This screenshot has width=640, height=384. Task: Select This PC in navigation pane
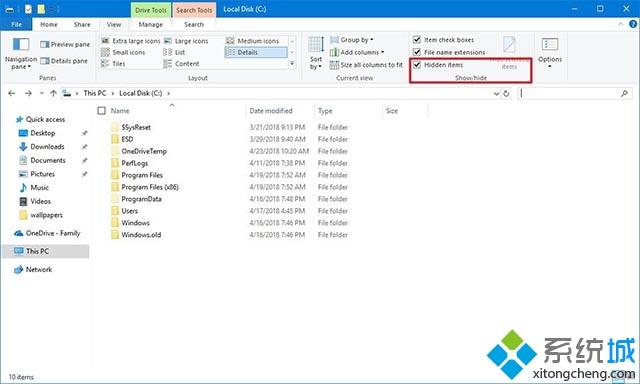point(45,251)
